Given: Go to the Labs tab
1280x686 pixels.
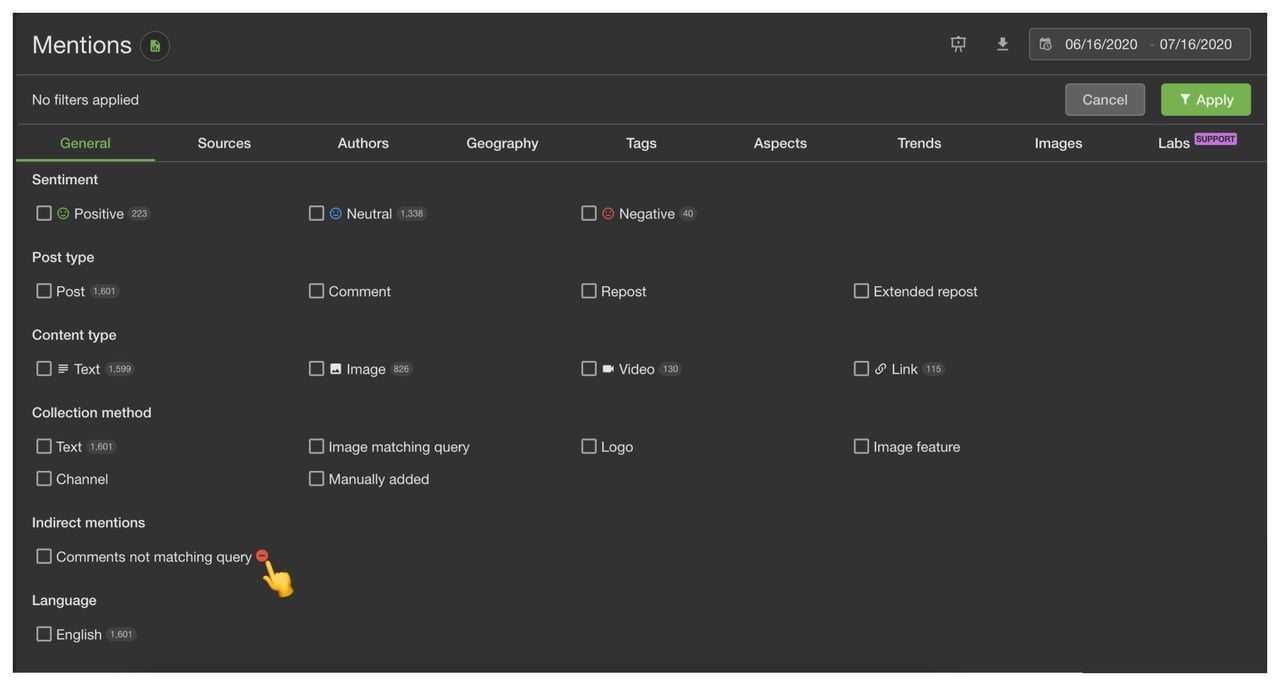Looking at the screenshot, I should pyautogui.click(x=1174, y=143).
